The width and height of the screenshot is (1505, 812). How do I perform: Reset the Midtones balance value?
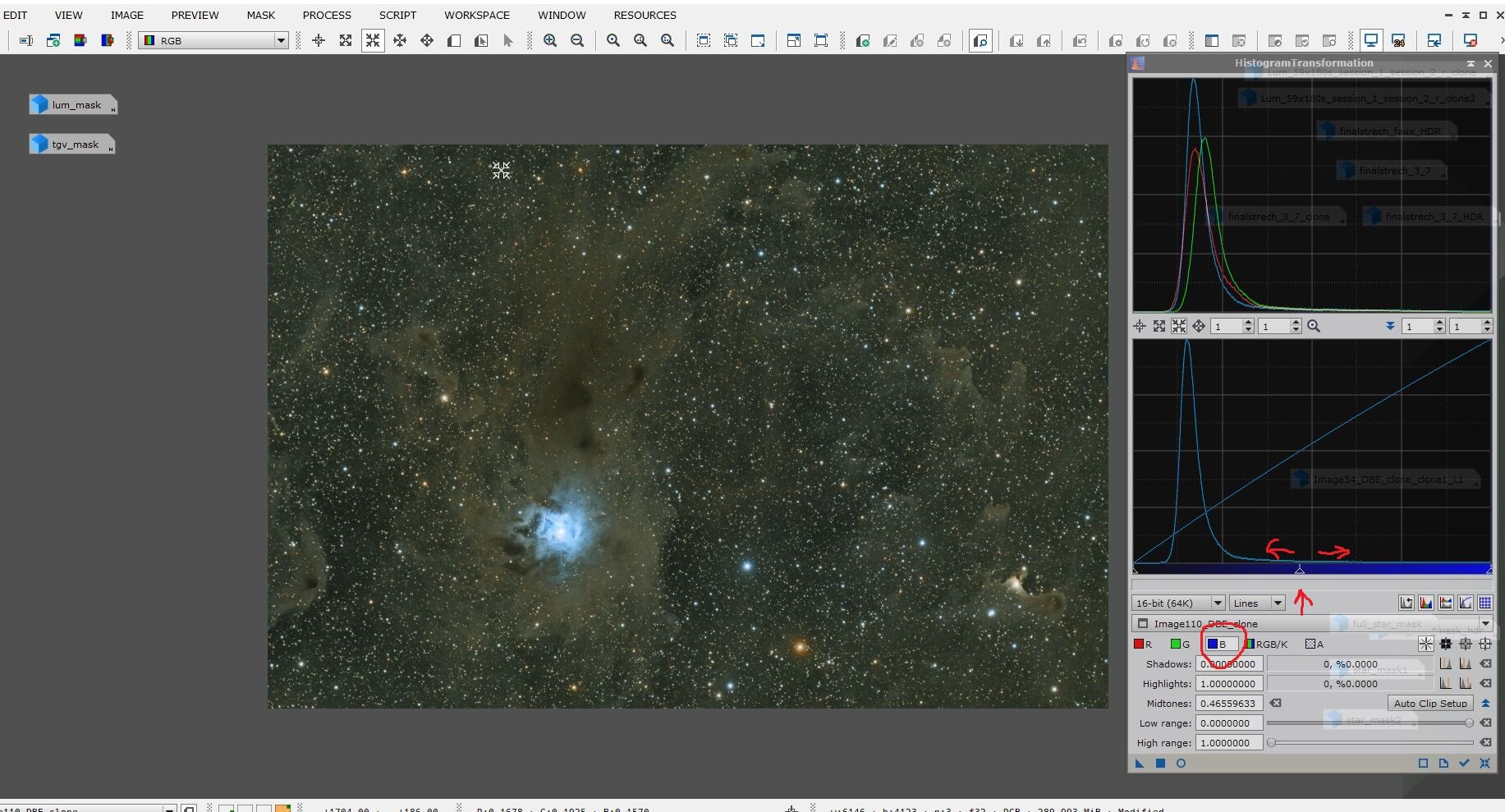point(1276,703)
